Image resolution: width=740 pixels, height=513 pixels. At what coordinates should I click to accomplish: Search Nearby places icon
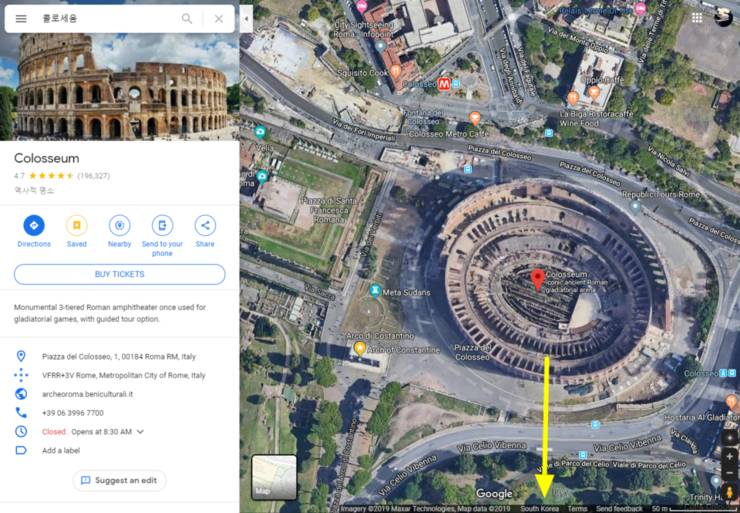(x=119, y=226)
